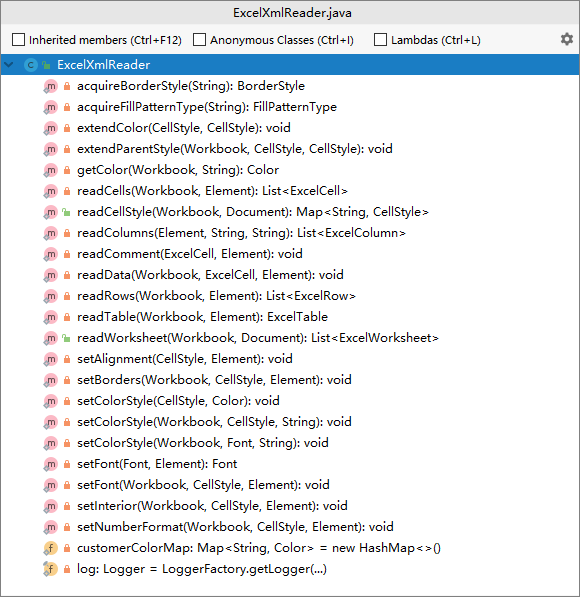Viewport: 580px width, 597px height.
Task: Click method icon for acquireBorderStyle(String)
Action: 50,86
